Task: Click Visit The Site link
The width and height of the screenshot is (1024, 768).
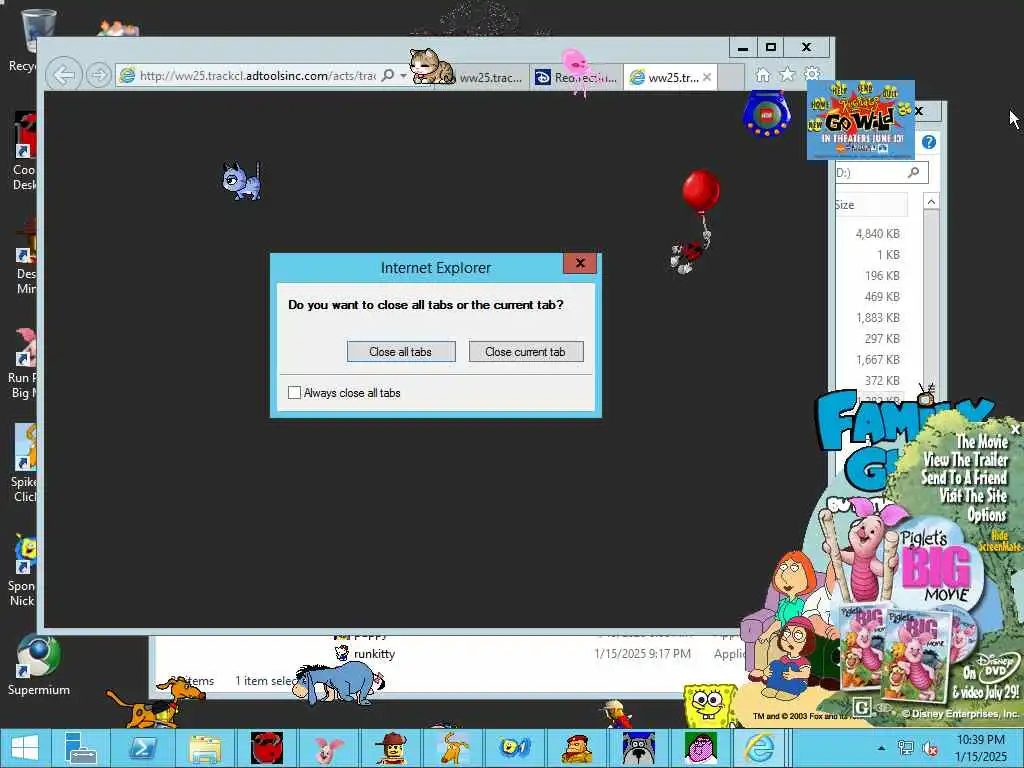Action: pyautogui.click(x=973, y=496)
